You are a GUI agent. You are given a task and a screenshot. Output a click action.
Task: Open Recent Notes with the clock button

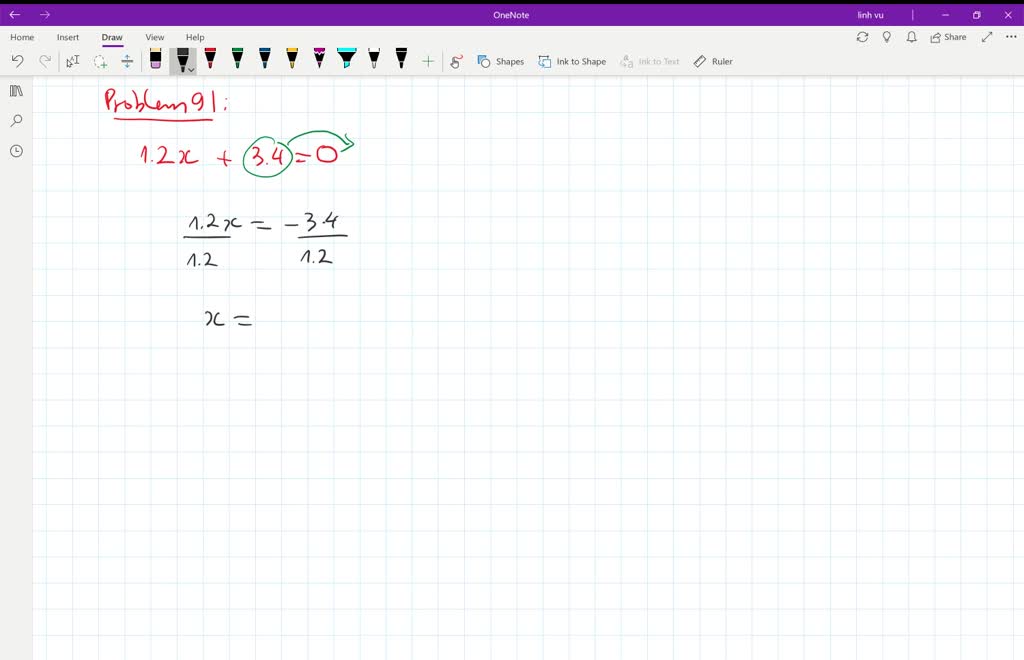(15, 150)
